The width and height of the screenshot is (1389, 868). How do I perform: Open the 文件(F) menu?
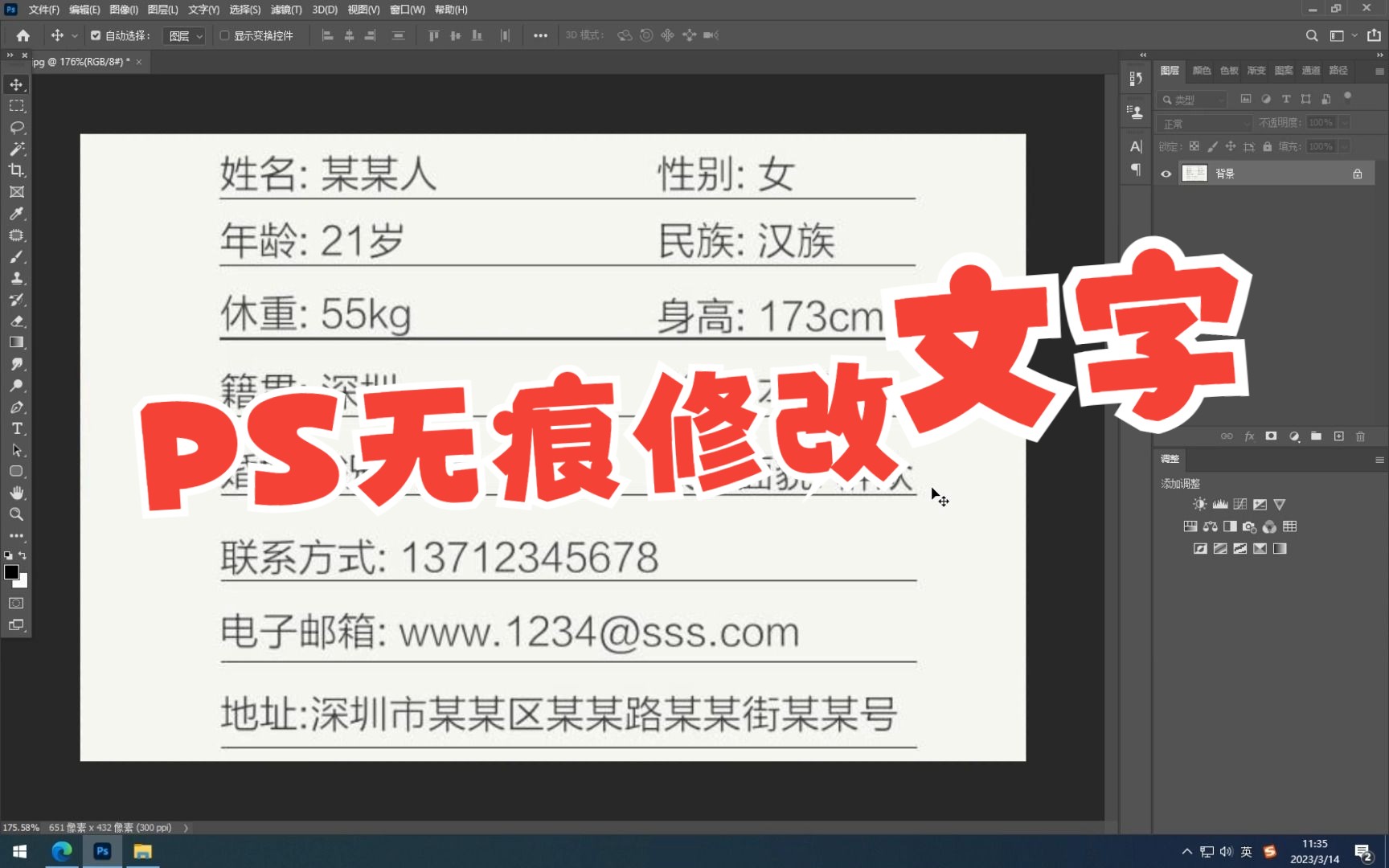(43, 10)
